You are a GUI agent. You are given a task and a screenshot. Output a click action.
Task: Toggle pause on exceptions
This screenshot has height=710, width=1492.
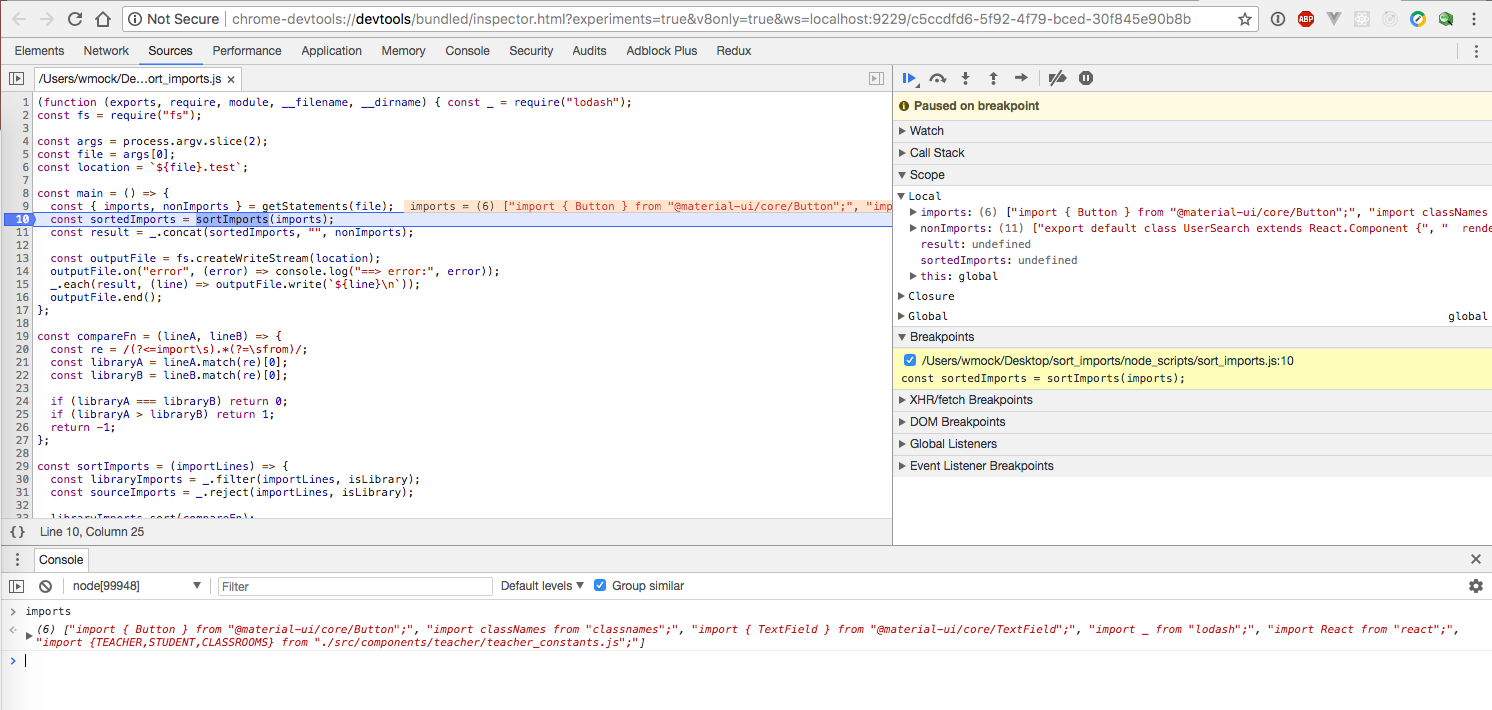(x=1086, y=78)
